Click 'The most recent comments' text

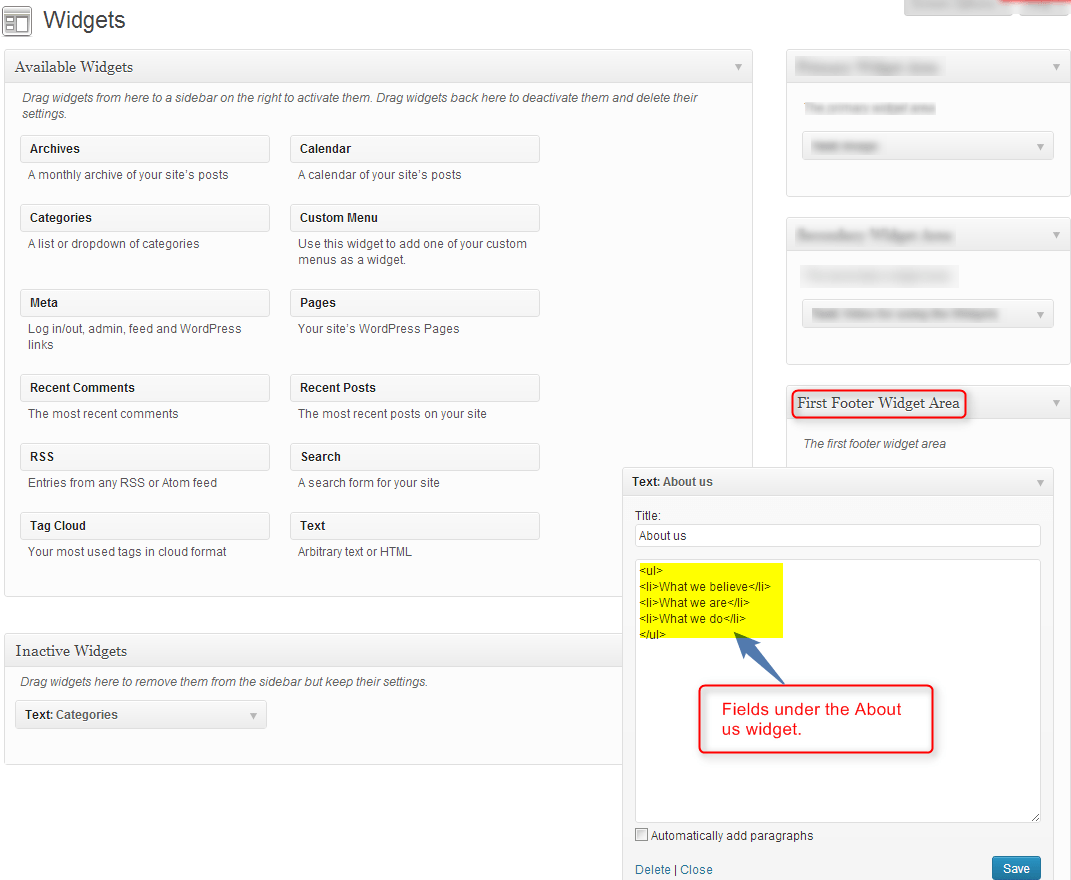tap(103, 414)
